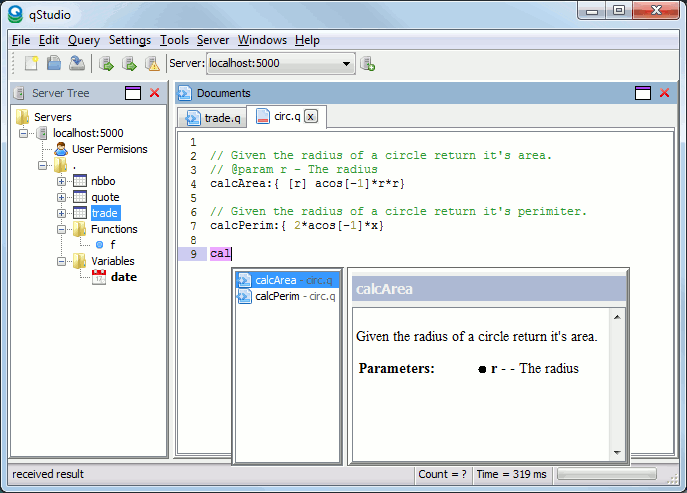Switch to the trade.q tab
The height and width of the screenshot is (493, 687).
point(213,118)
